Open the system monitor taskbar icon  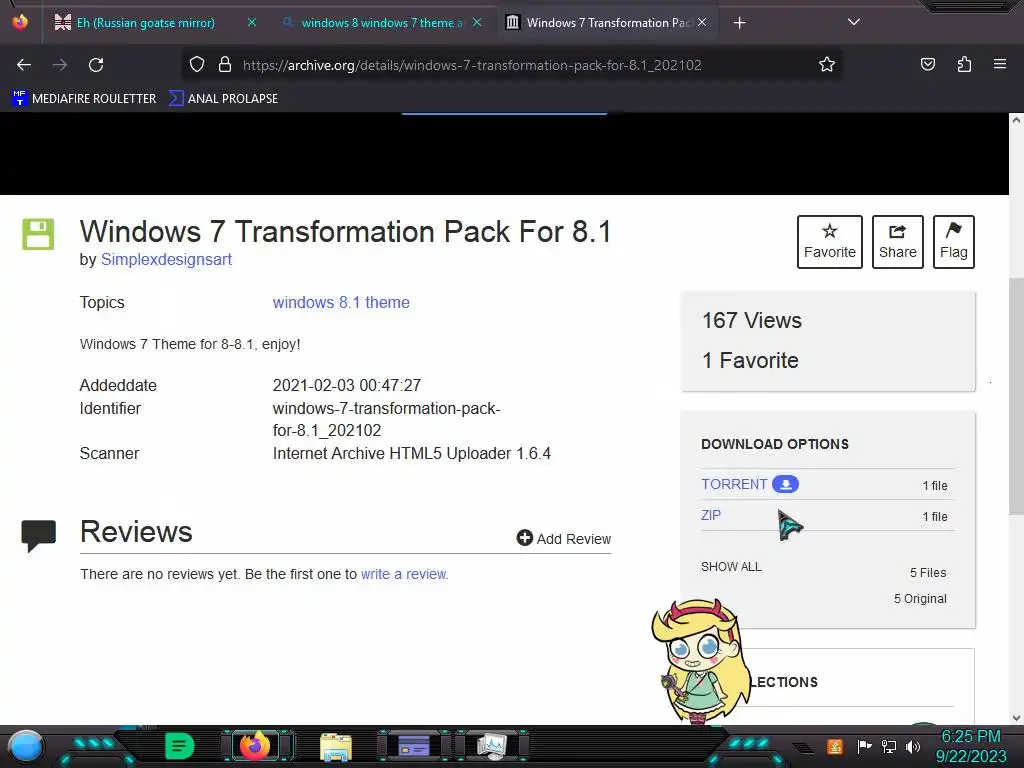492,746
